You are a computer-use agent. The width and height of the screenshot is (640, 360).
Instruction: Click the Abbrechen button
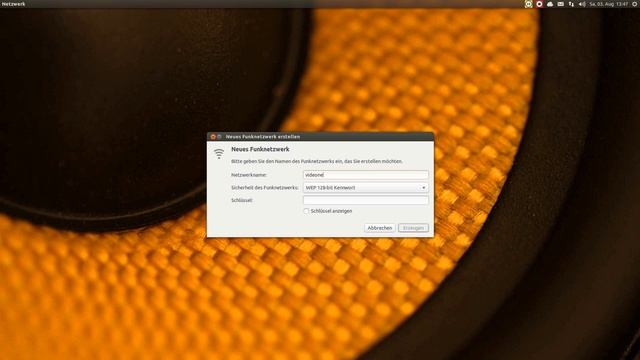(380, 228)
